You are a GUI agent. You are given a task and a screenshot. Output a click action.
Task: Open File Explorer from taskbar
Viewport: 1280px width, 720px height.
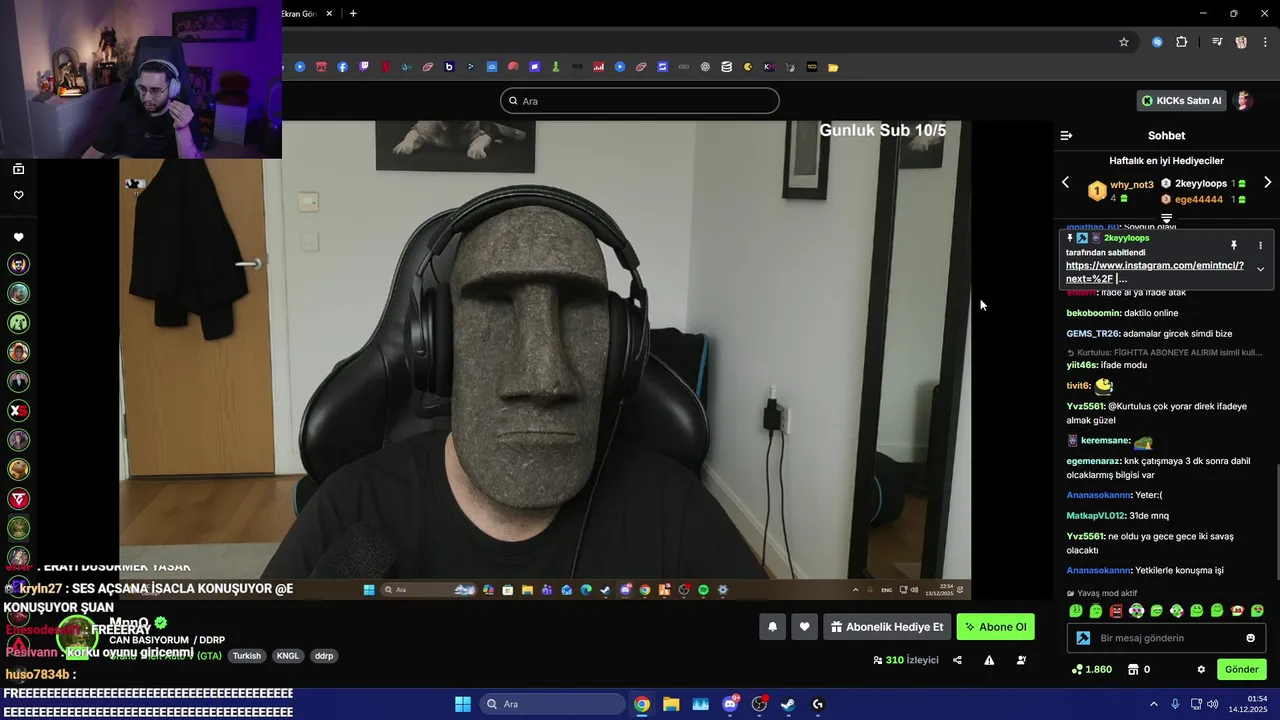tap(671, 704)
